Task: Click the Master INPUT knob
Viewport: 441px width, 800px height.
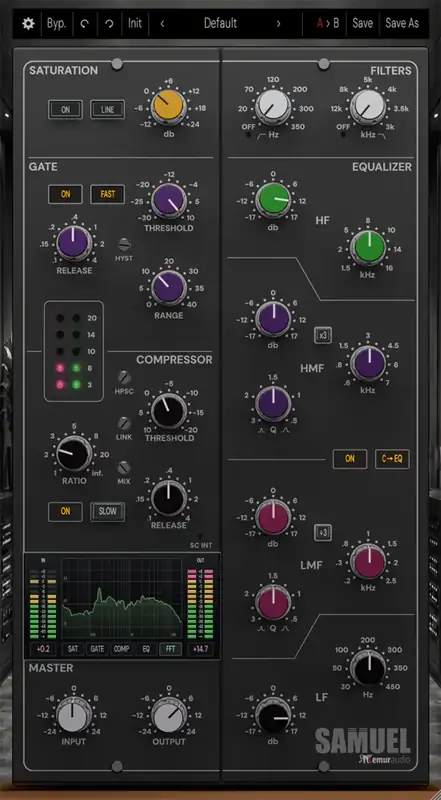Action: pos(74,714)
